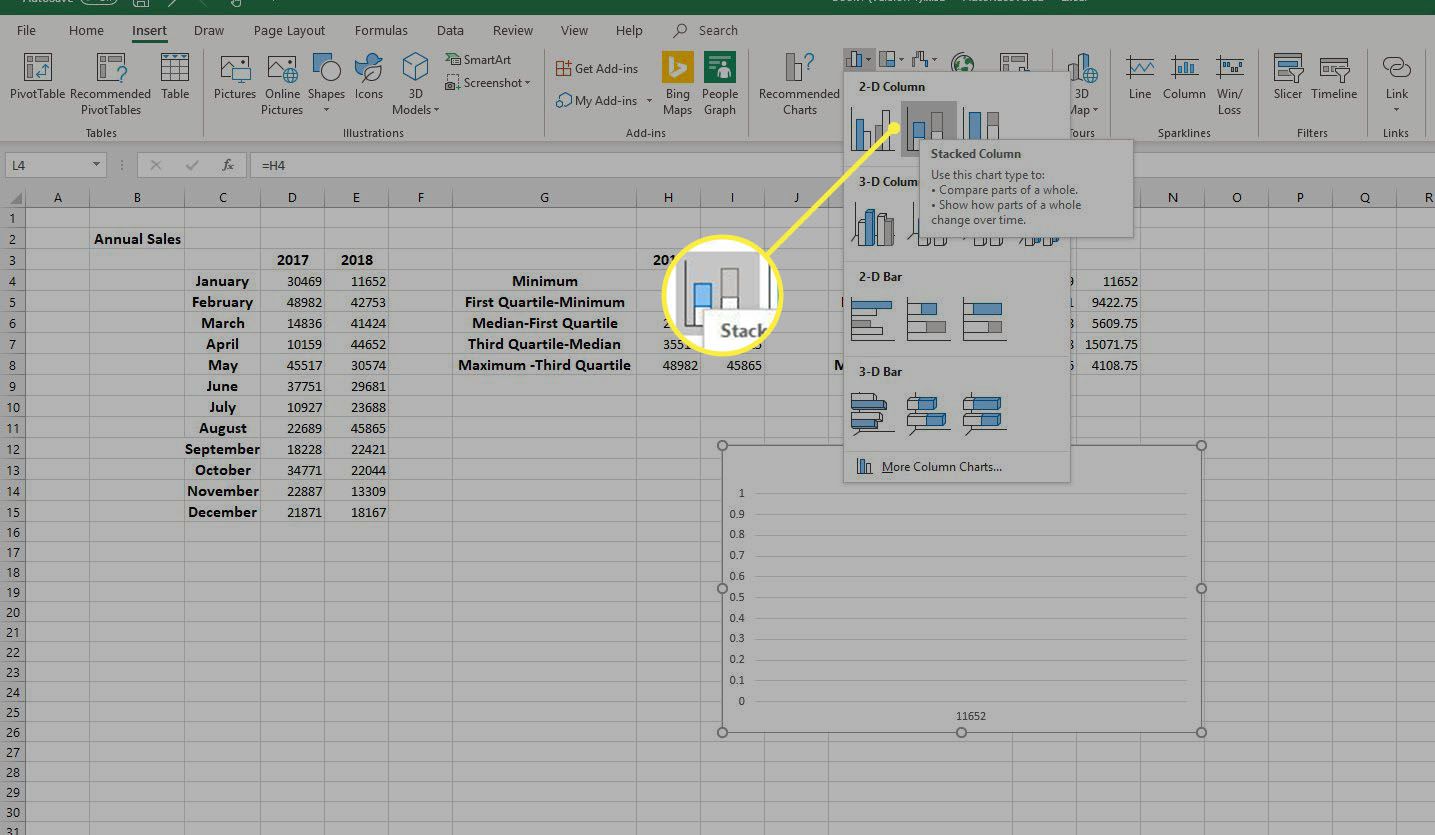Click the Get Add-ins button
The height and width of the screenshot is (835, 1435).
coord(597,69)
